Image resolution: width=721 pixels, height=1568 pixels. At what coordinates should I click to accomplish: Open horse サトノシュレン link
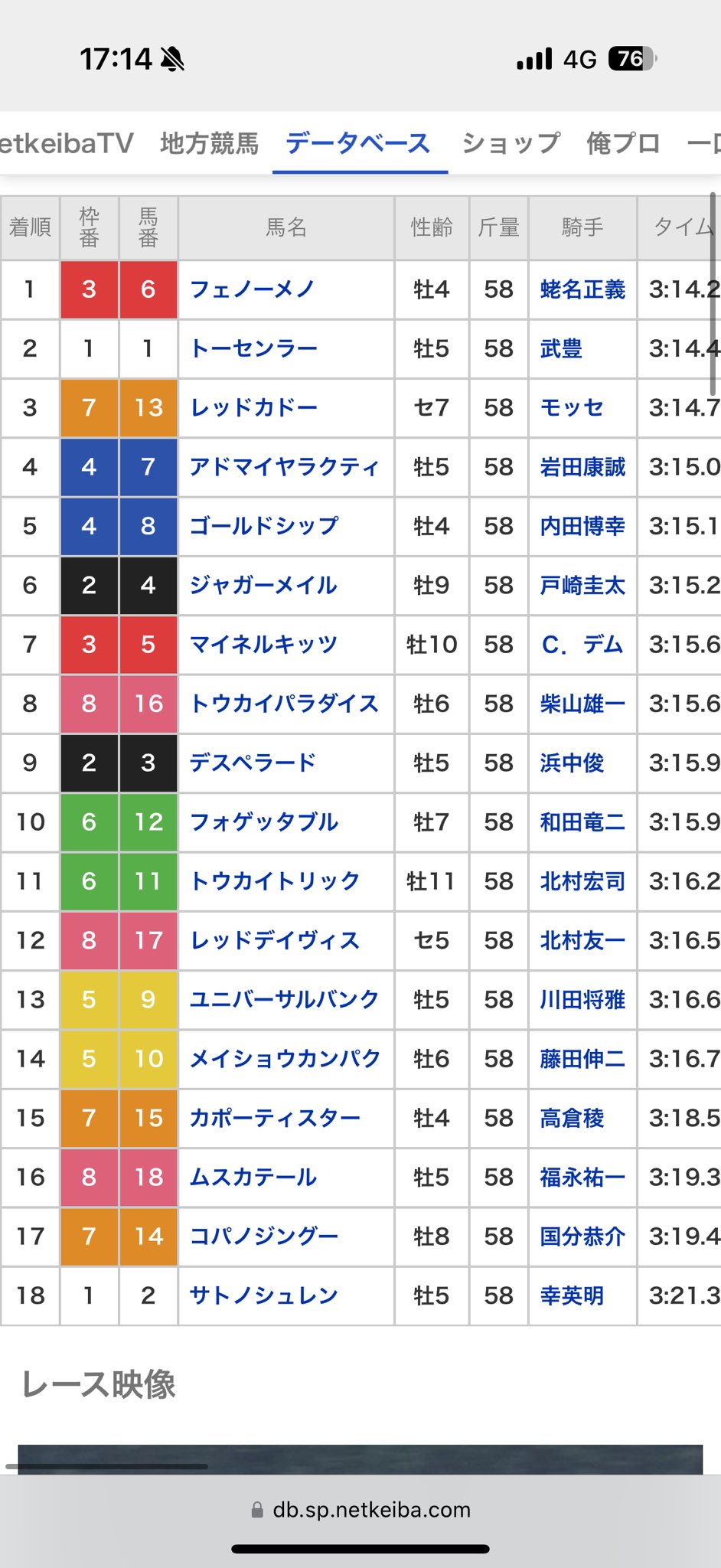[x=263, y=1295]
